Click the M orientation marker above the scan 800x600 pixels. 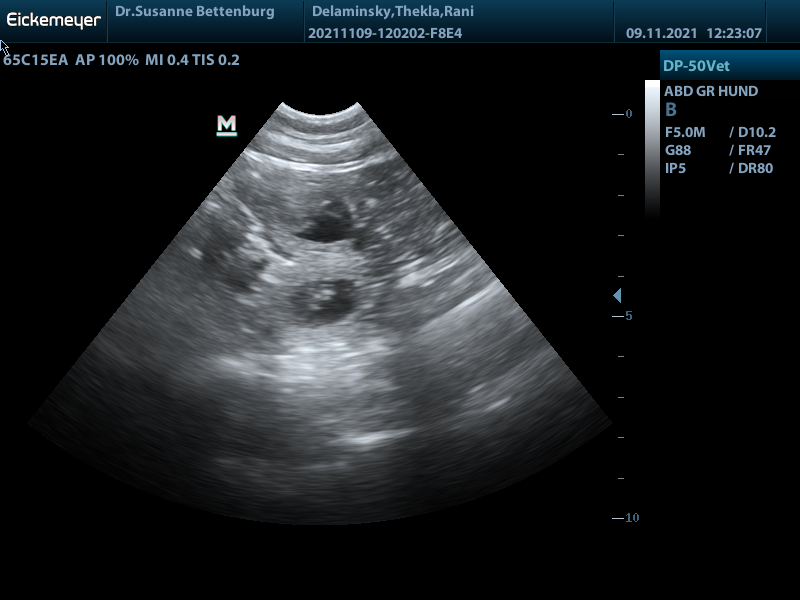227,125
